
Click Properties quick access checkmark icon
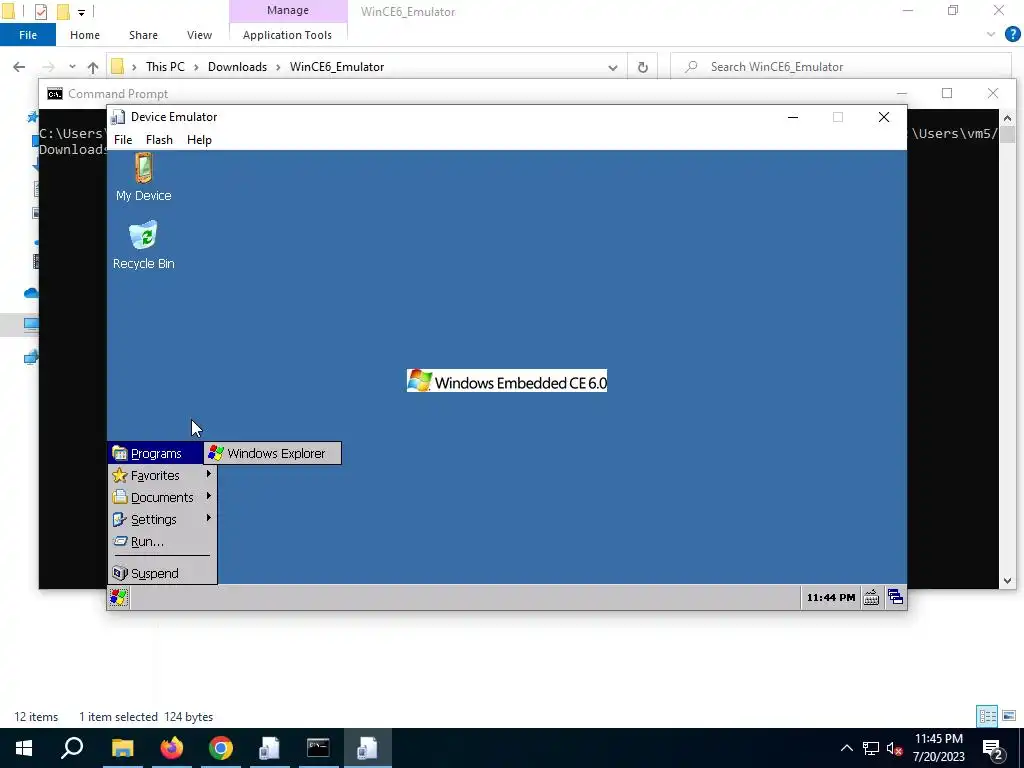(x=40, y=11)
